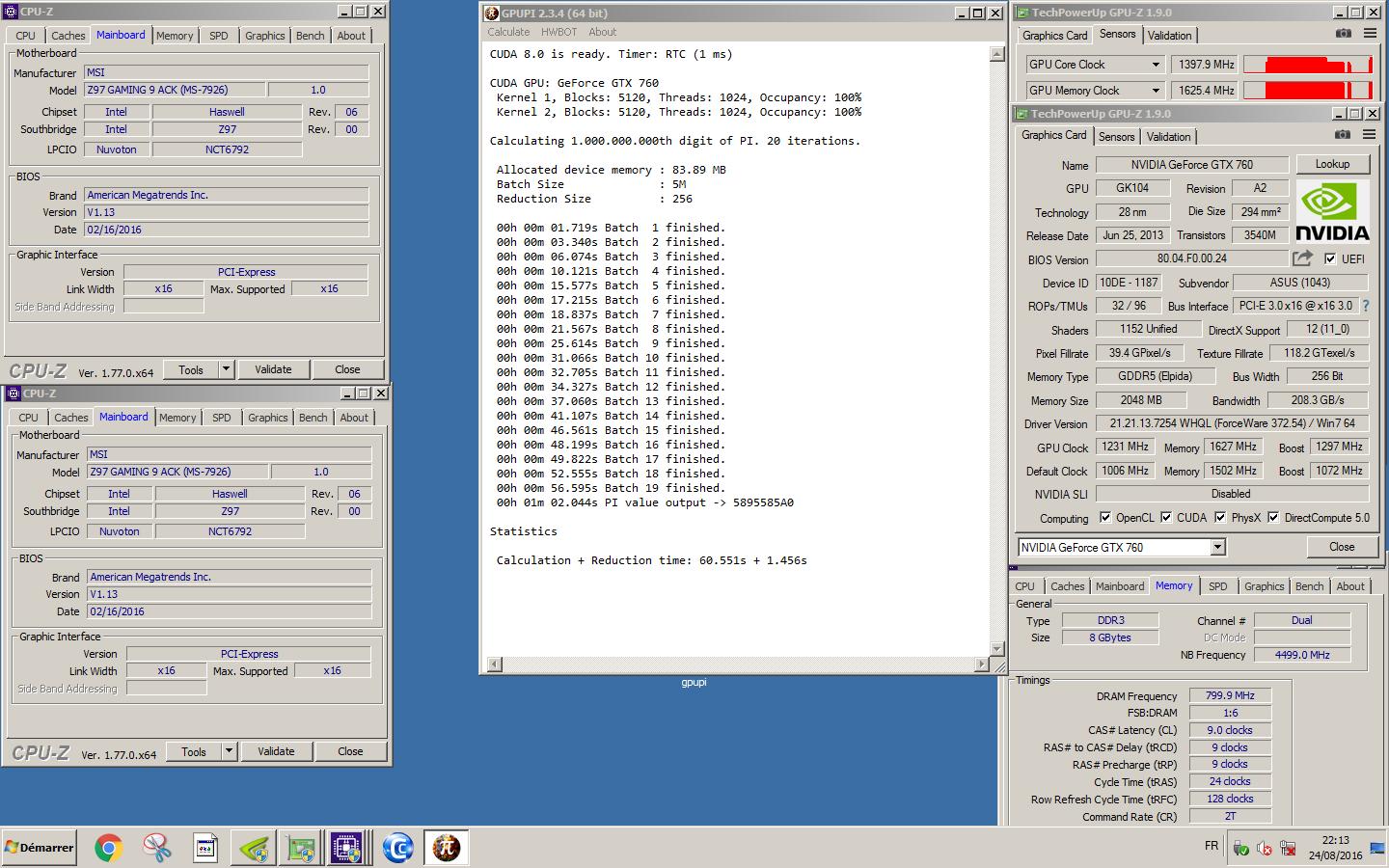The height and width of the screenshot is (868, 1389).
Task: Open the Caches tab in the CPU-Z Memory window
Action: (x=1067, y=586)
